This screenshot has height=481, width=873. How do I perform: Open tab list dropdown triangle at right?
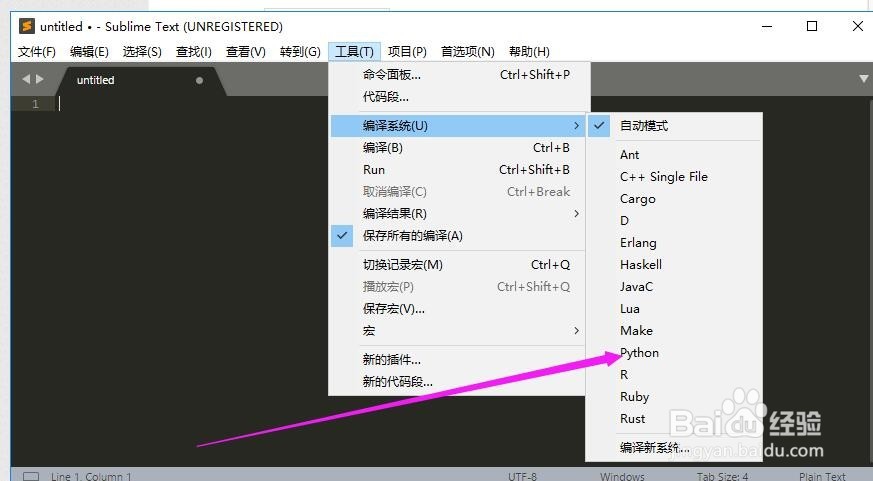tap(864, 79)
